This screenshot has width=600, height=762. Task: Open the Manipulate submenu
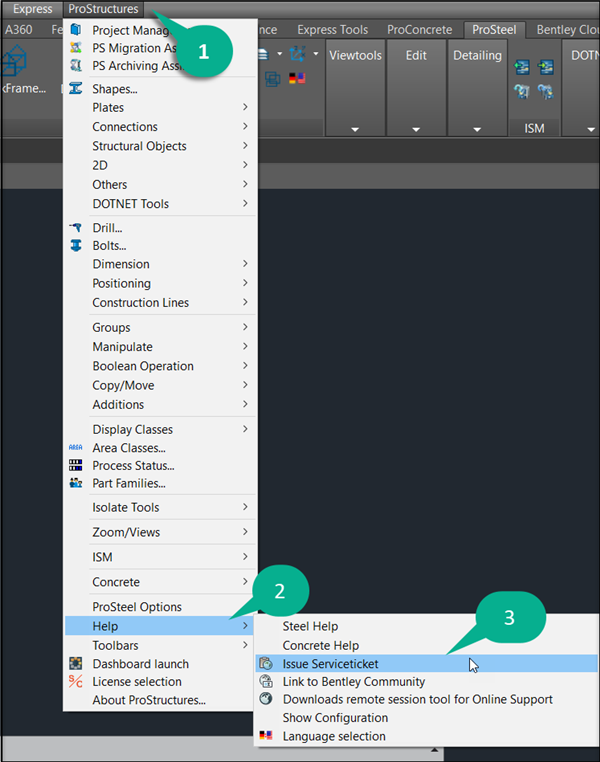(x=160, y=346)
